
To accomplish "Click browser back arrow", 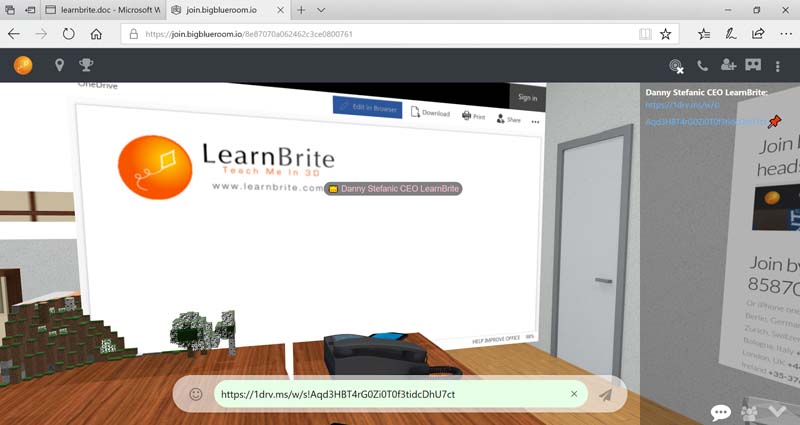I will 14,34.
